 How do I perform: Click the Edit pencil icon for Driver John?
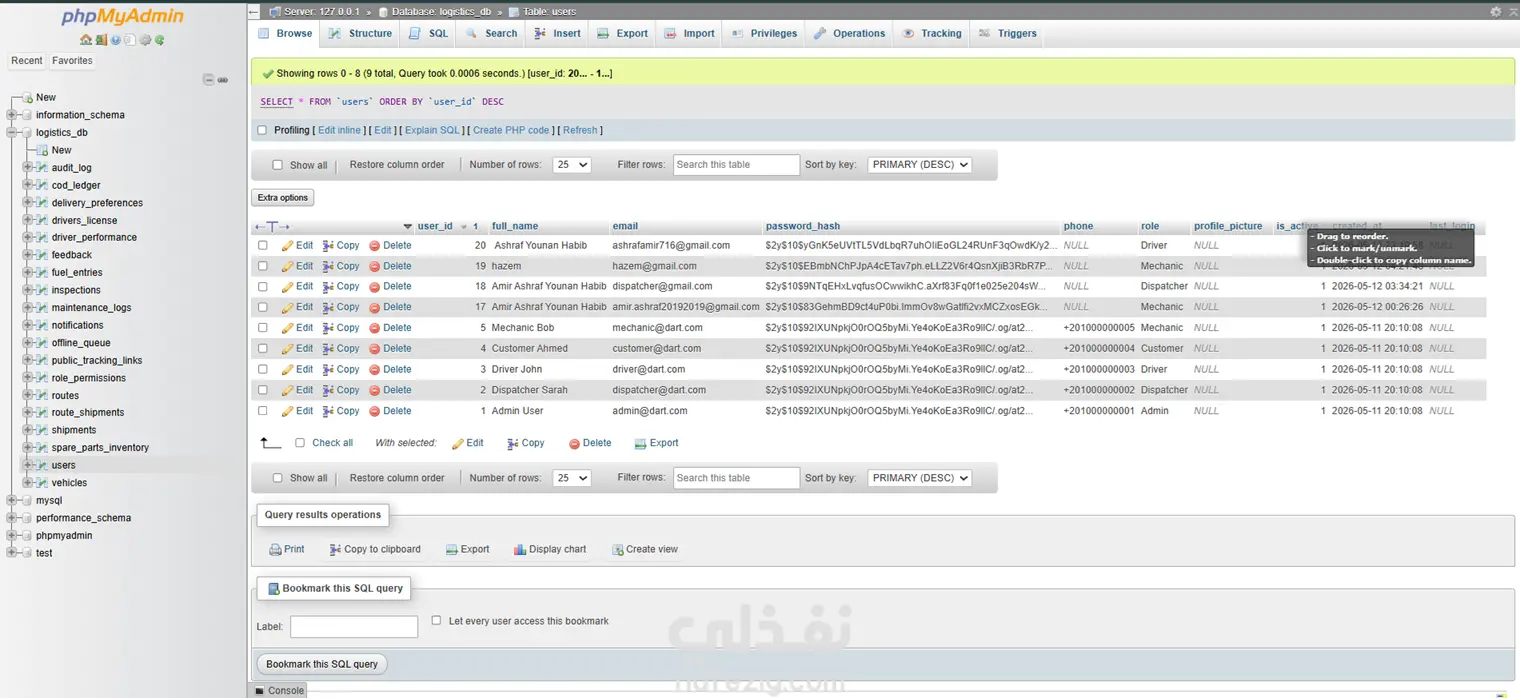click(x=287, y=370)
